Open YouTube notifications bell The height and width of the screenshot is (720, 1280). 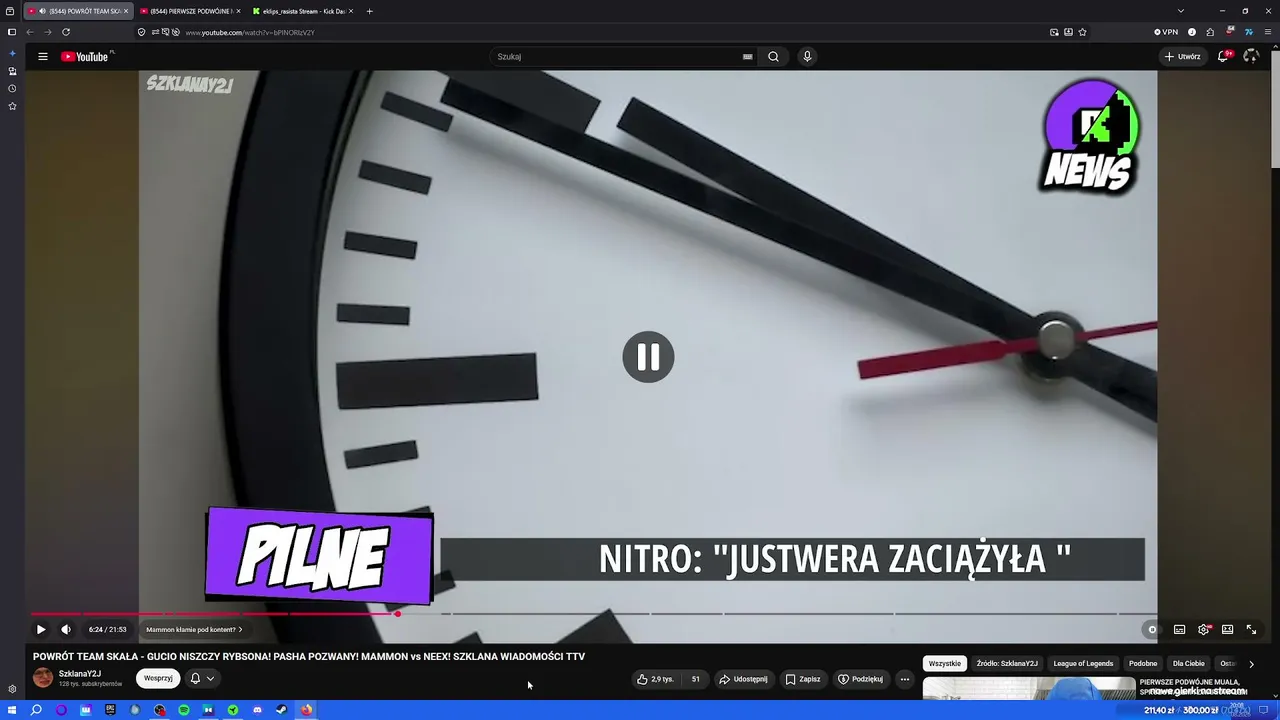1223,57
